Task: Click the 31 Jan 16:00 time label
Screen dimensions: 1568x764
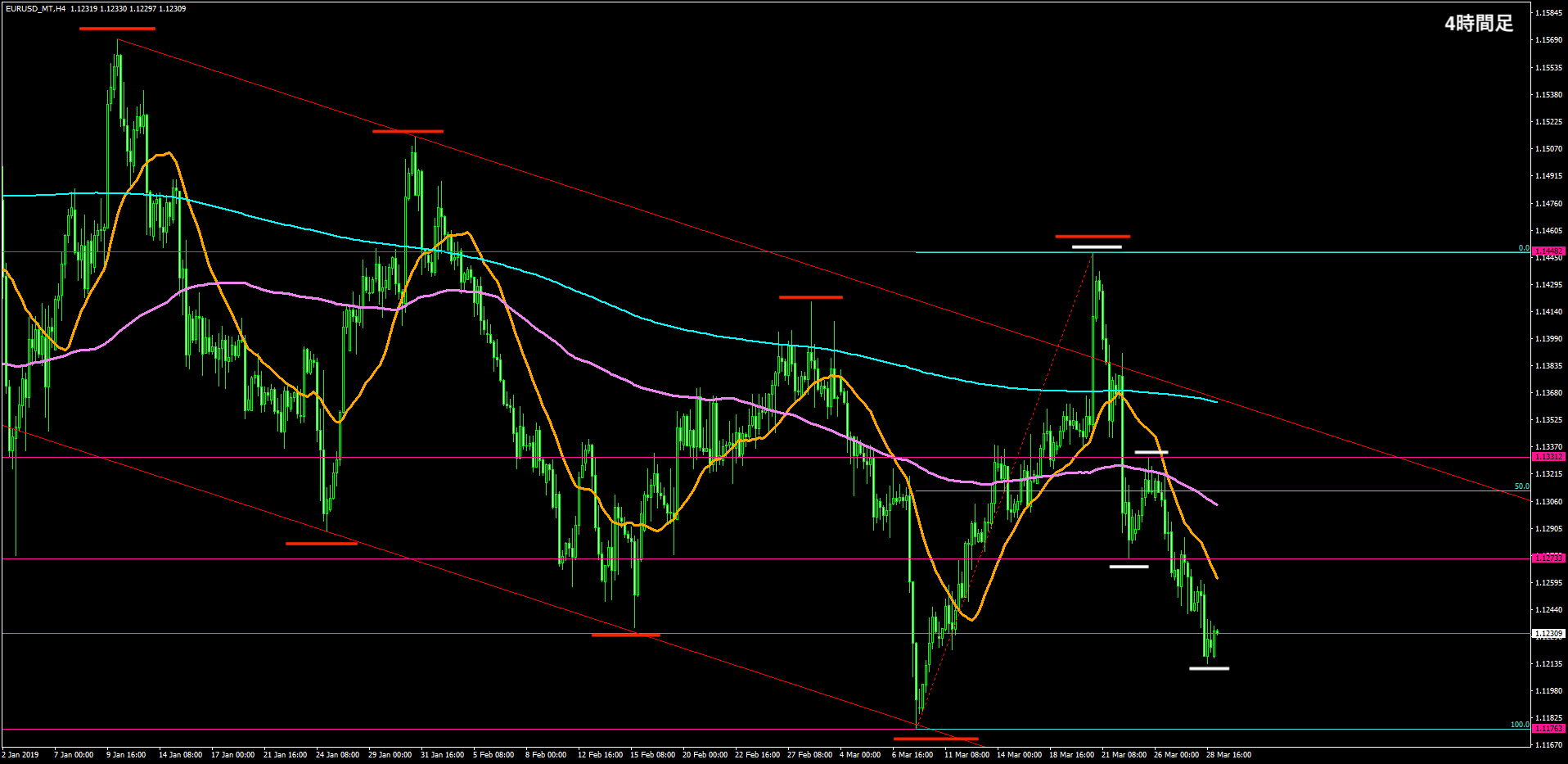Action: pyautogui.click(x=442, y=755)
